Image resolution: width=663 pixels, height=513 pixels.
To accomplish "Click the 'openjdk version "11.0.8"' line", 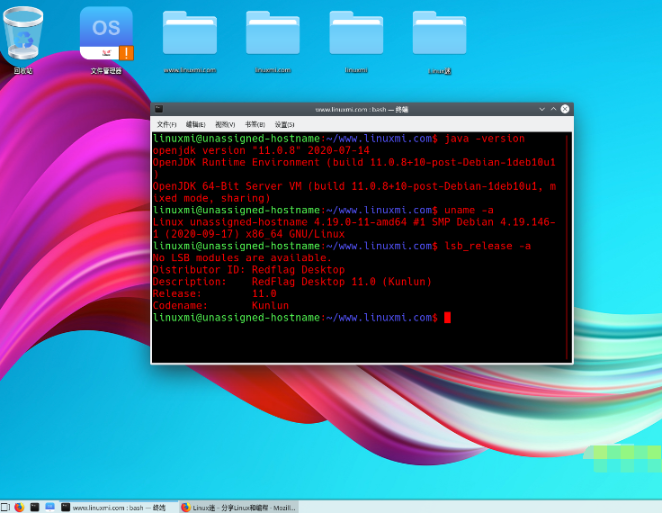I will (261, 151).
